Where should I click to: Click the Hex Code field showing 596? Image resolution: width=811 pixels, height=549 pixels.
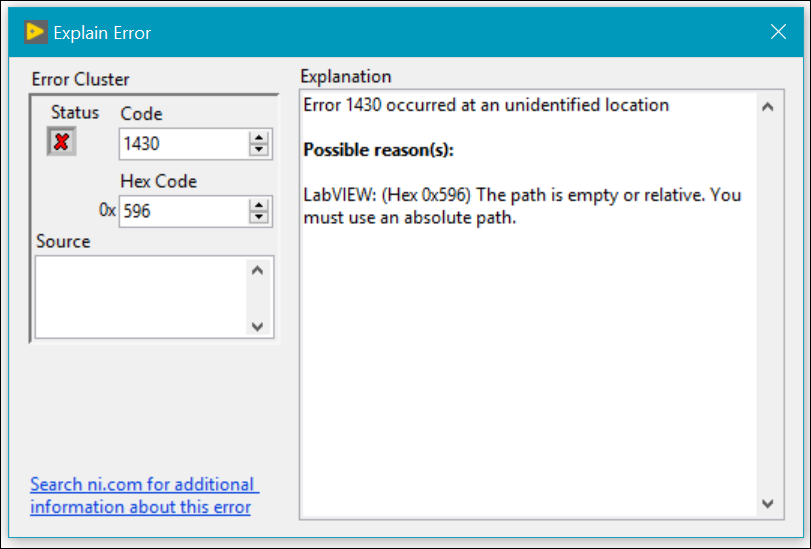182,212
